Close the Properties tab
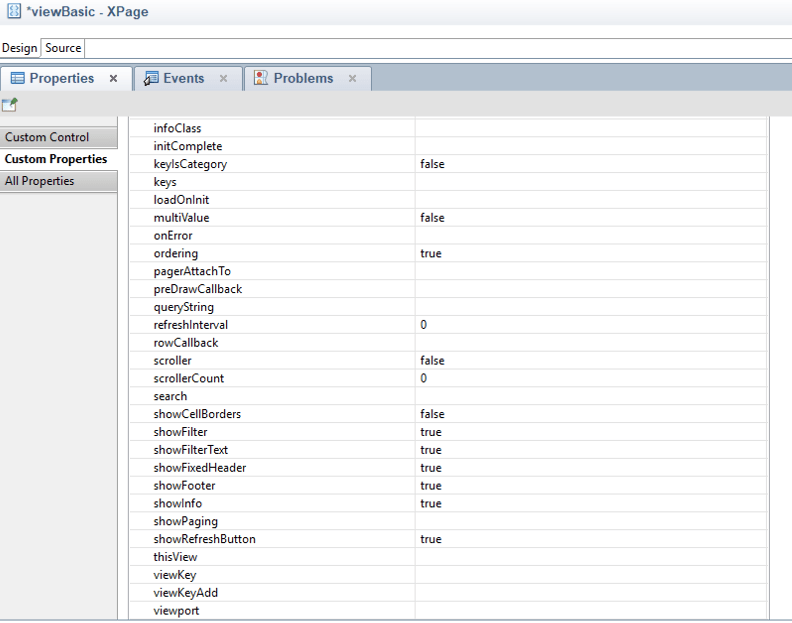792x623 pixels. click(x=113, y=79)
